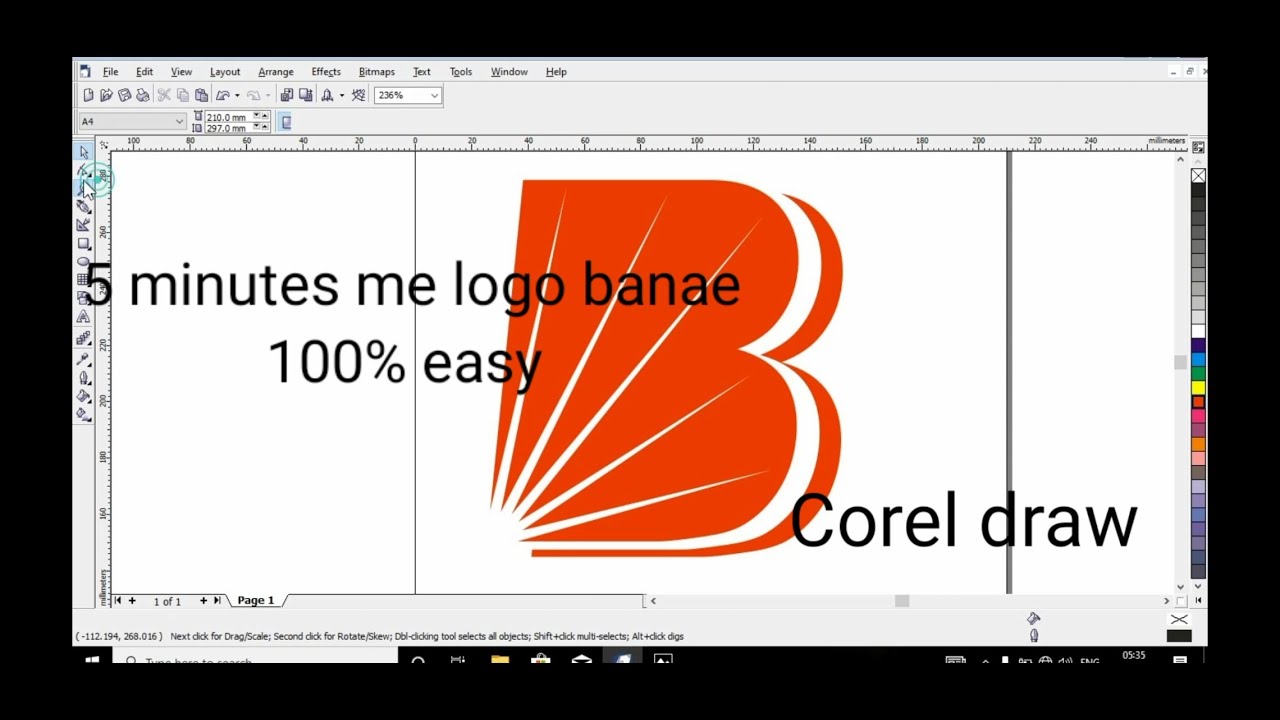The image size is (1280, 720).
Task: Click the Open file icon
Action: click(x=106, y=95)
